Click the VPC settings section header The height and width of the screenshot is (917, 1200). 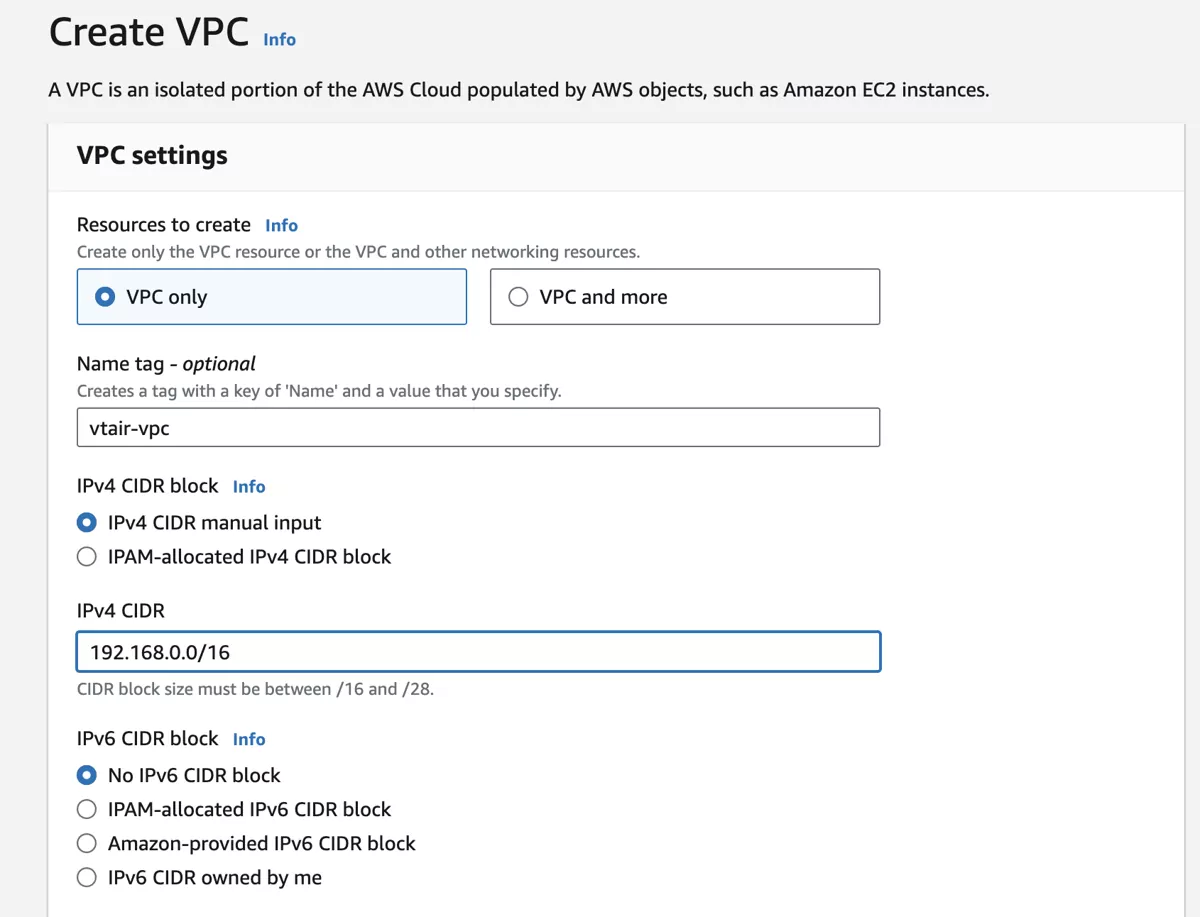pyautogui.click(x=152, y=155)
